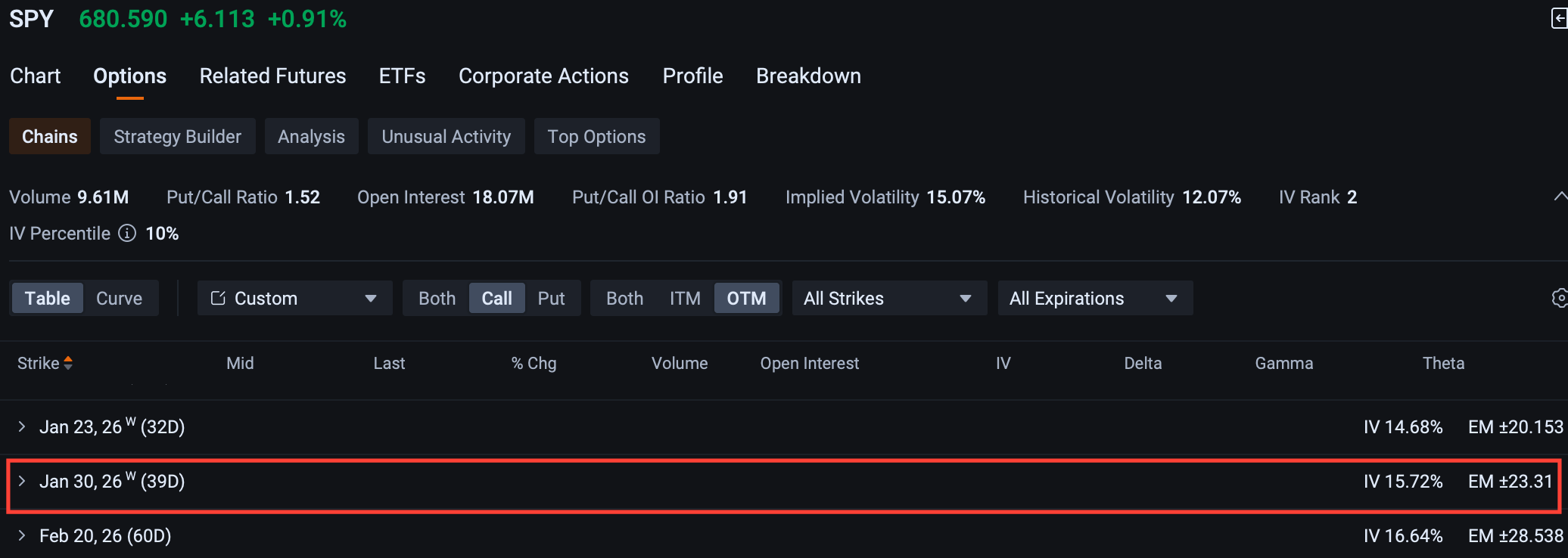Viewport: 1568px width, 558px height.
Task: Filter to OTM options
Action: [747, 298]
